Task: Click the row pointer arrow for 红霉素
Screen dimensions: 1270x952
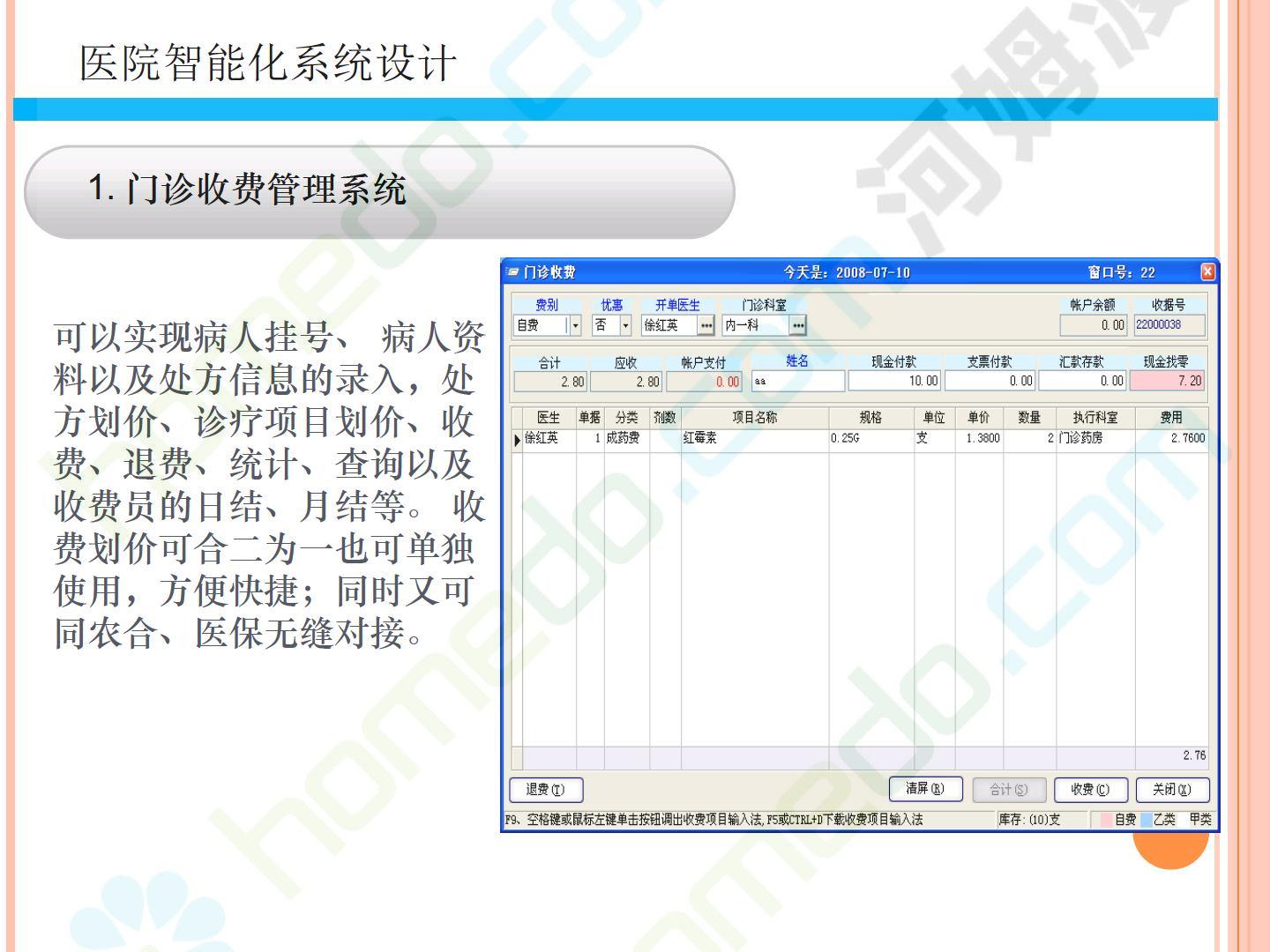Action: pyautogui.click(x=518, y=439)
